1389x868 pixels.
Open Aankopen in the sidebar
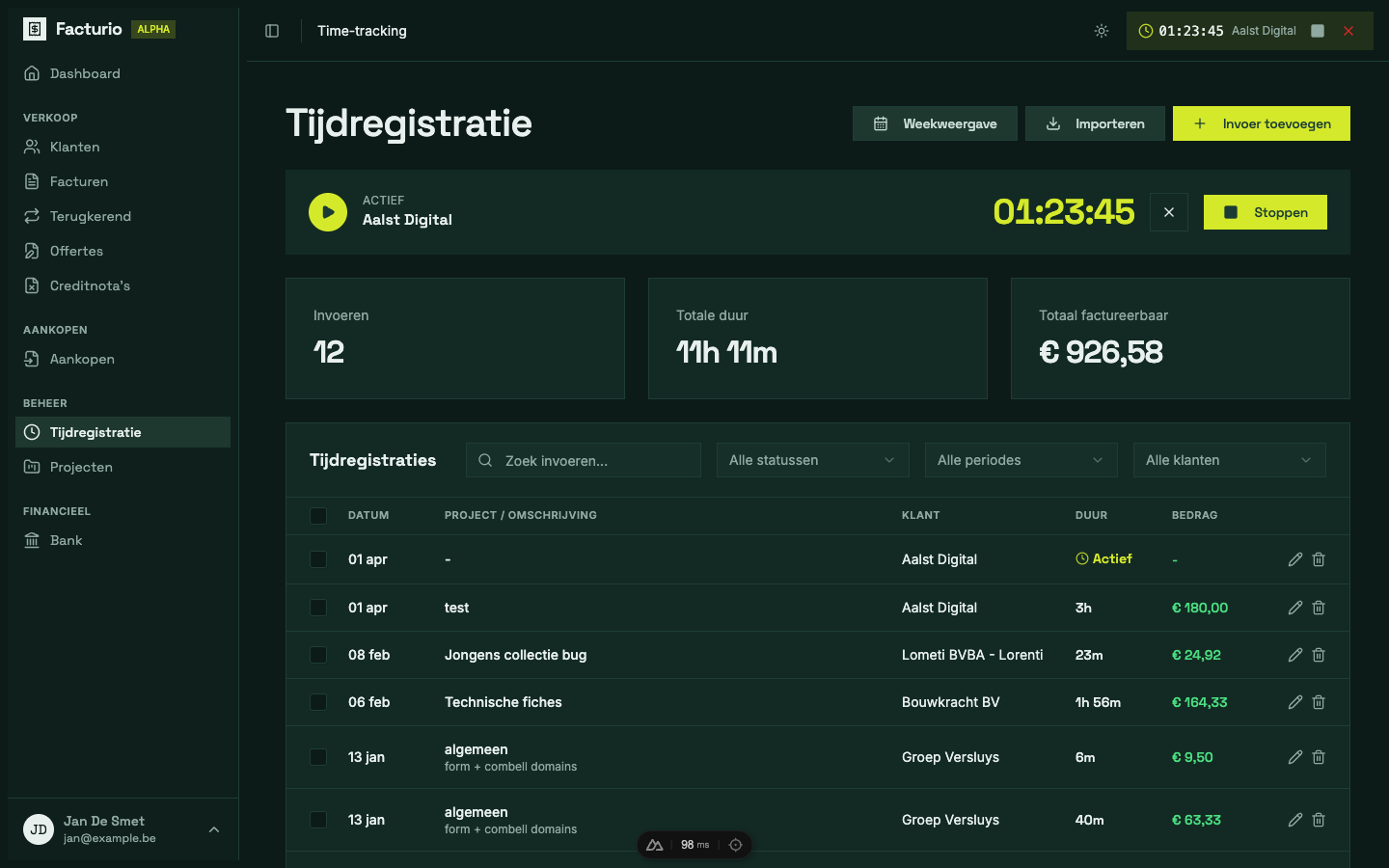[x=123, y=359]
